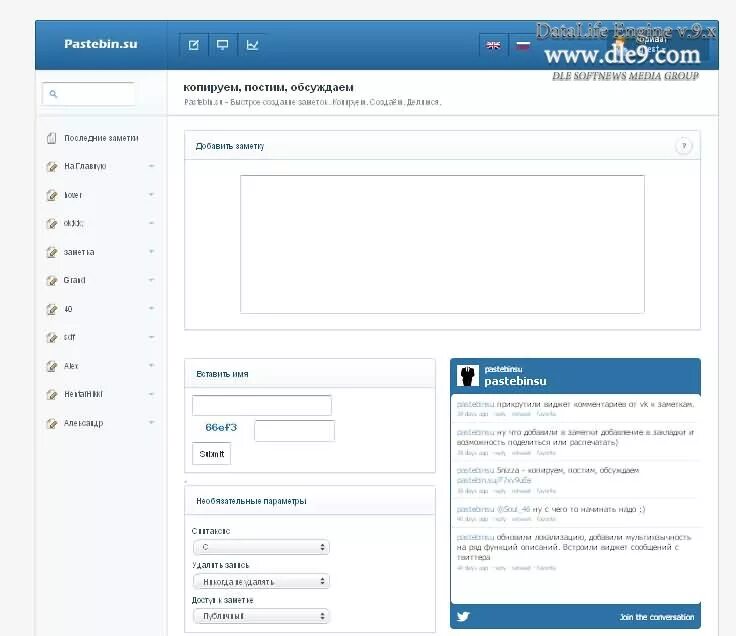Open the pastebinsu profile name in widget header
The image size is (736, 636).
click(515, 381)
